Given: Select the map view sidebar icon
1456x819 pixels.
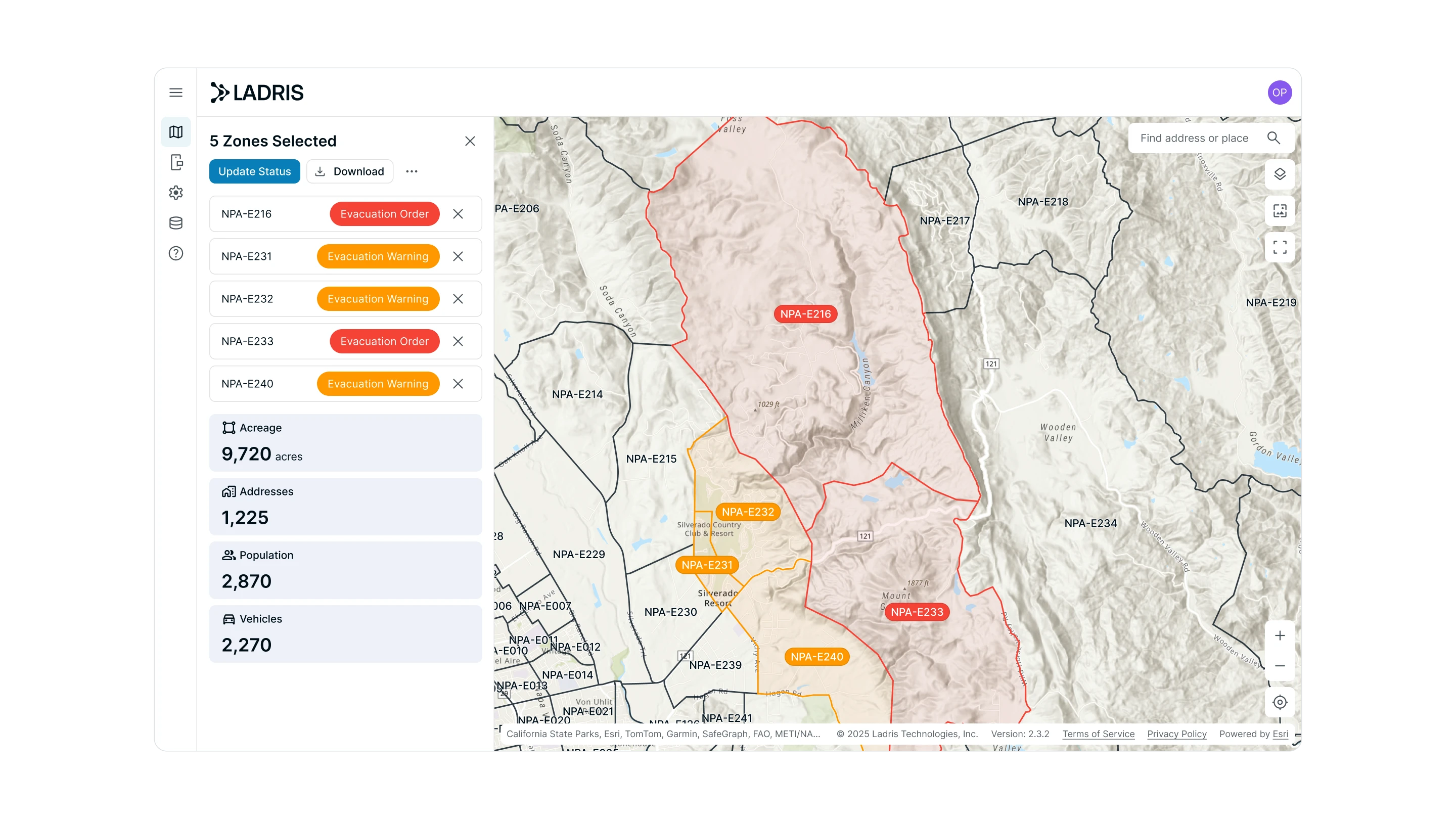Looking at the screenshot, I should (176, 132).
